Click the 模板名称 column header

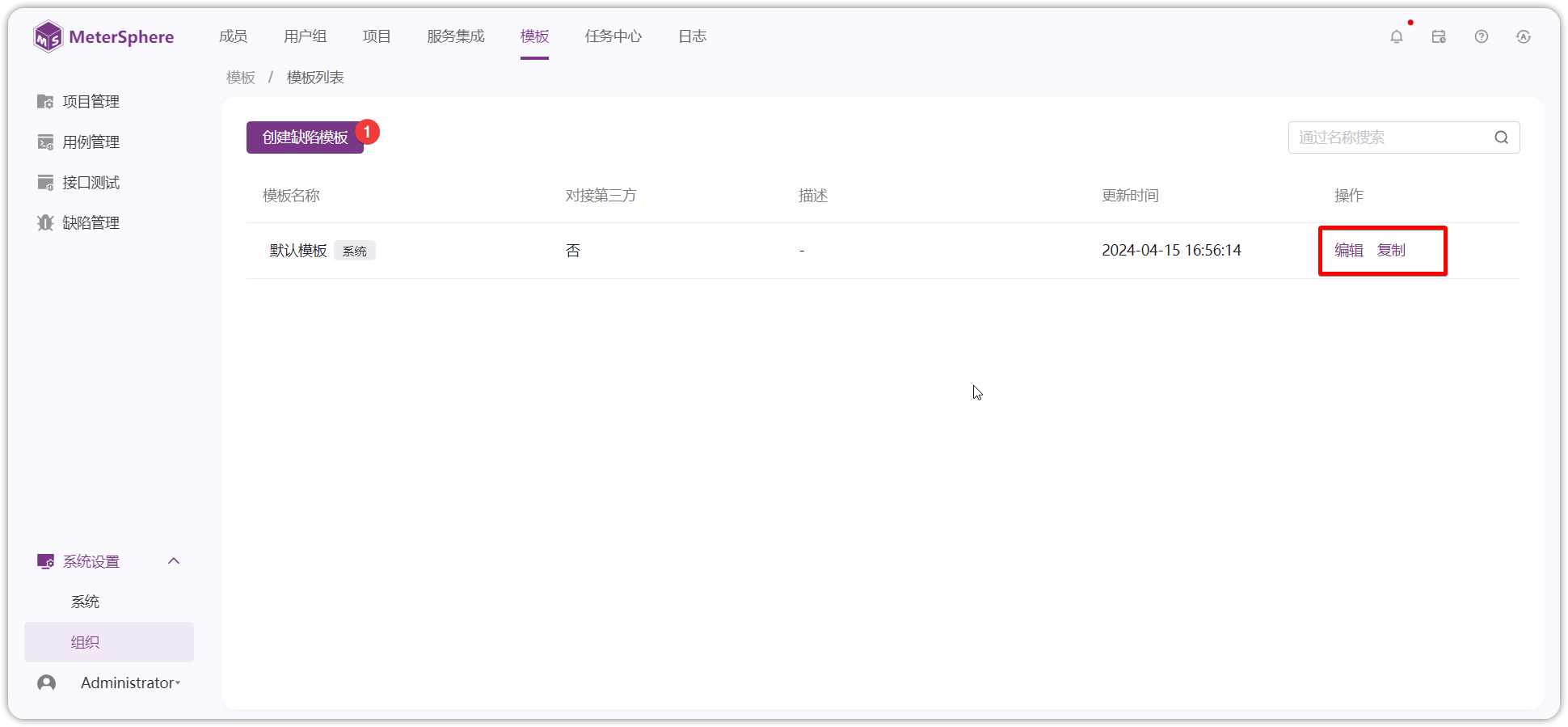coord(292,196)
